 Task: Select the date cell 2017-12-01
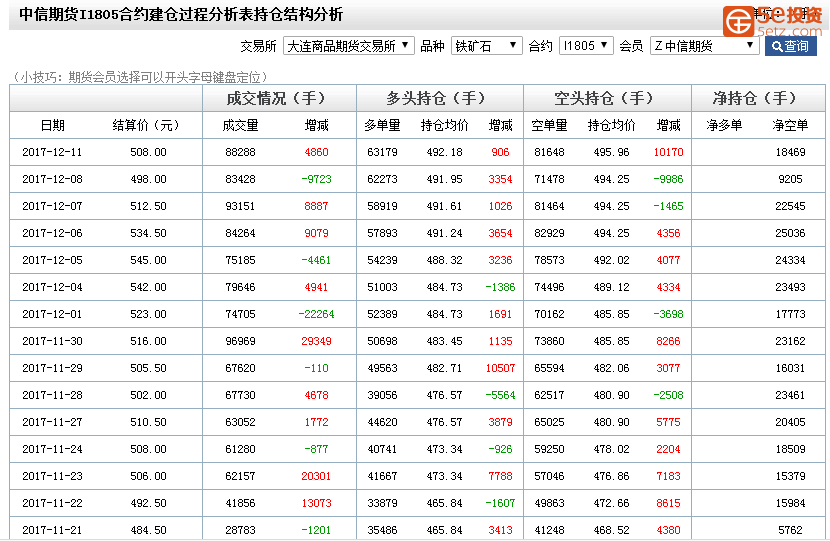(52, 314)
